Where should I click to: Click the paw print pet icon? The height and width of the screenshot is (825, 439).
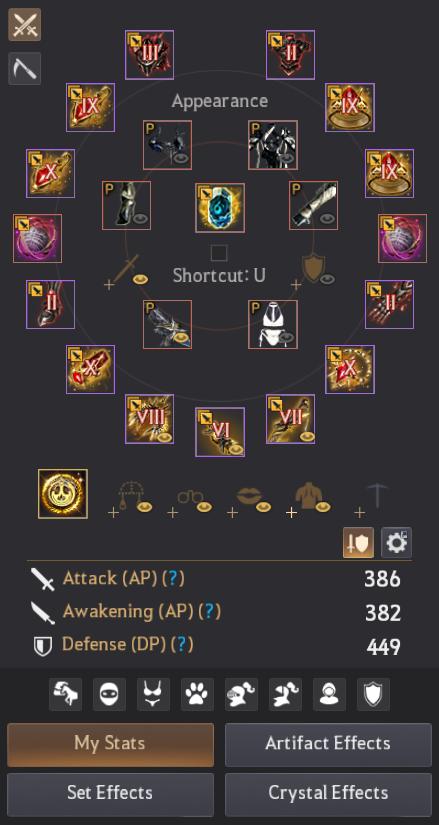point(197,694)
